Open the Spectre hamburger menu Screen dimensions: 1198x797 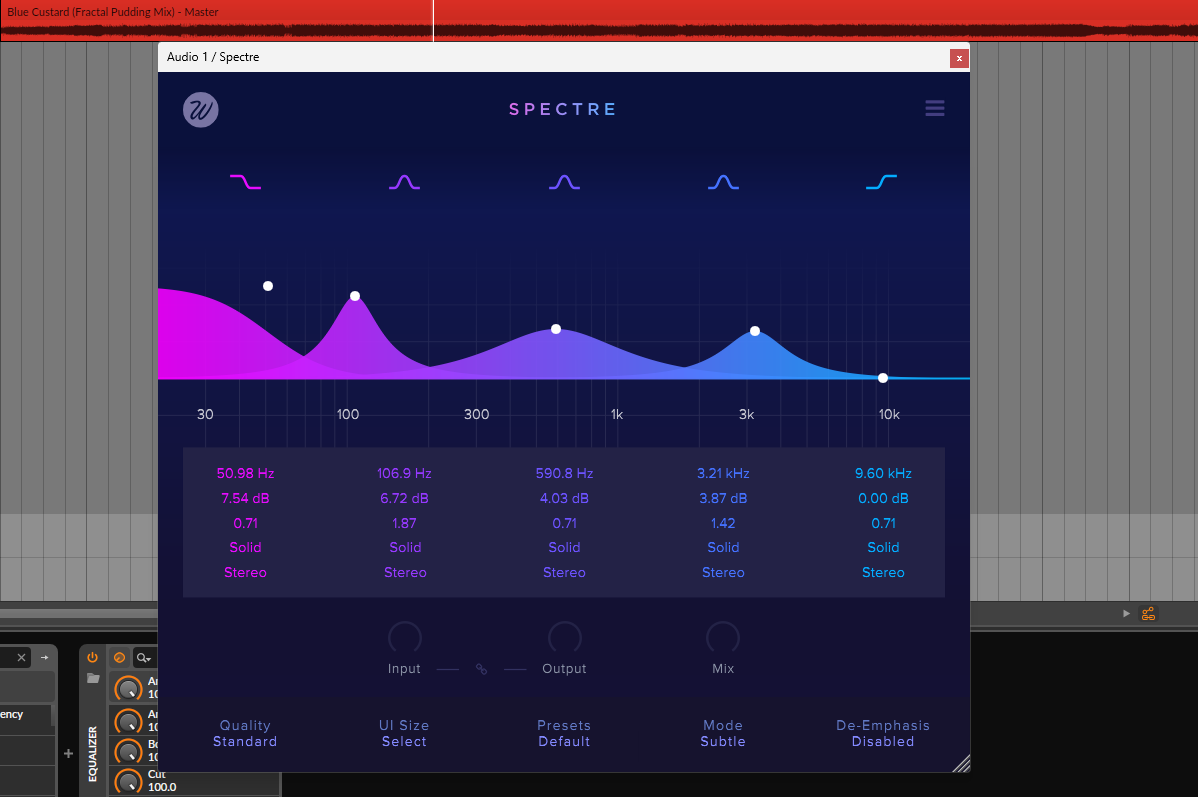coord(934,108)
